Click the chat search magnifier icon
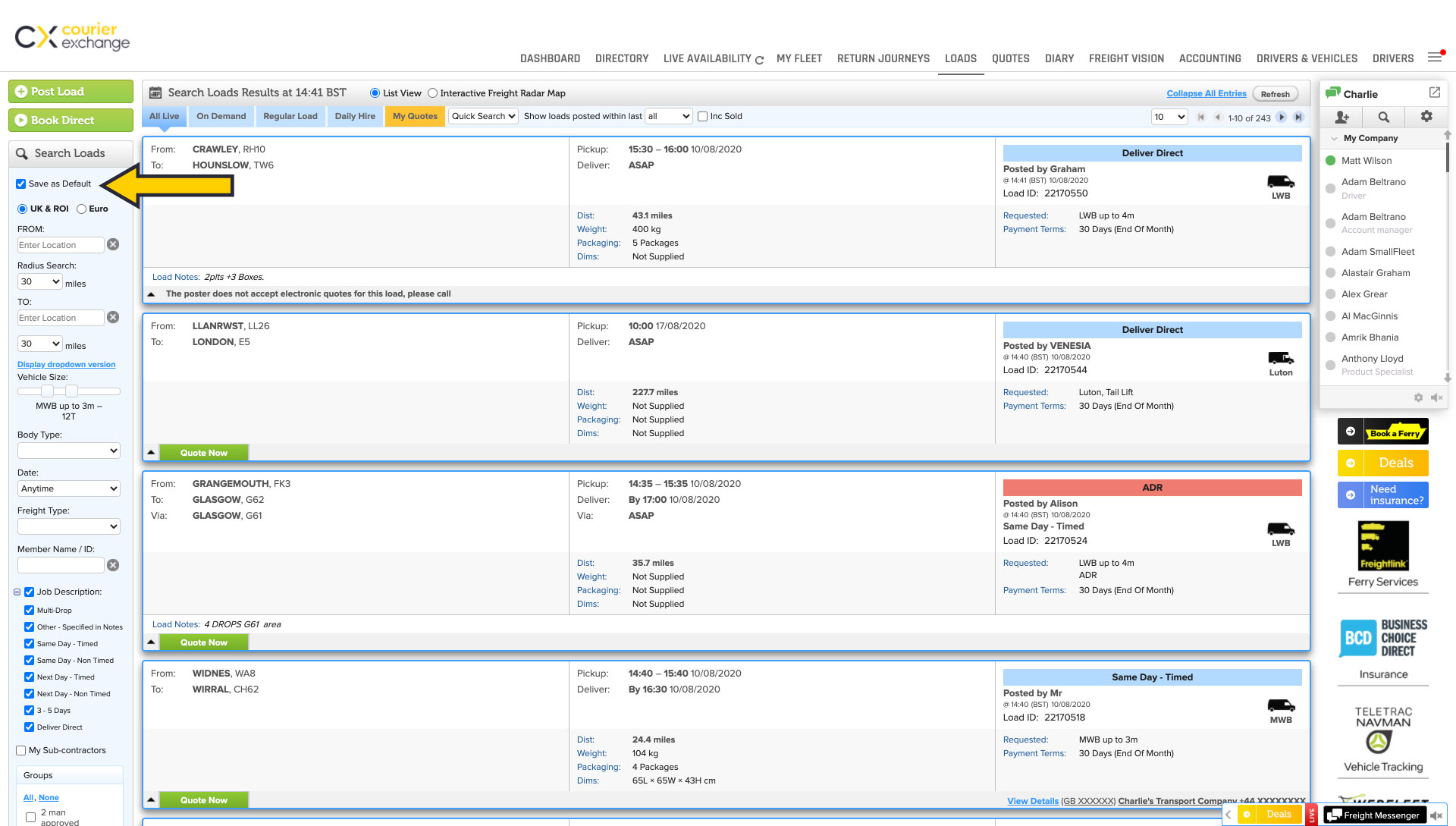 tap(1384, 117)
